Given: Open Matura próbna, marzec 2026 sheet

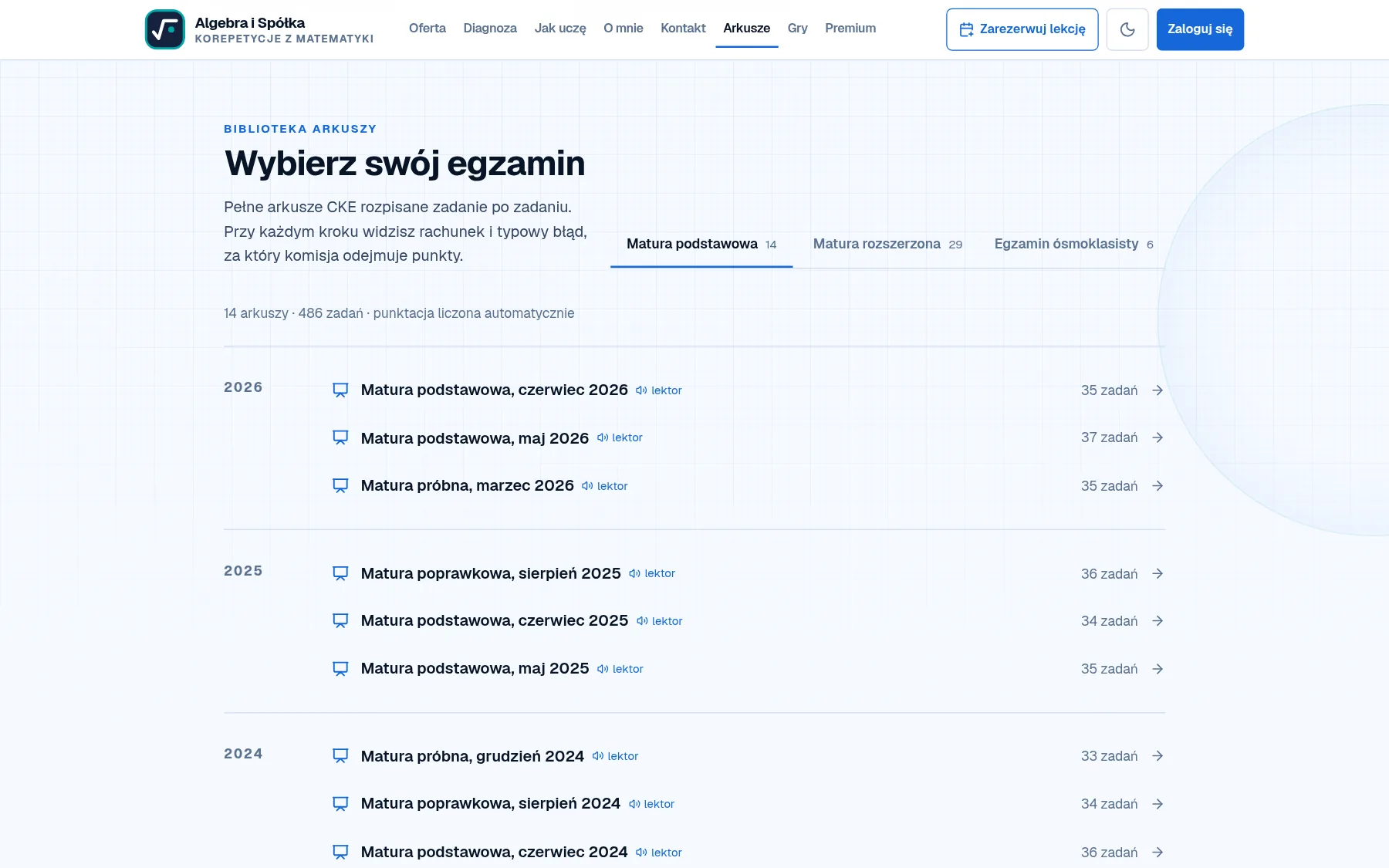Looking at the screenshot, I should [468, 486].
